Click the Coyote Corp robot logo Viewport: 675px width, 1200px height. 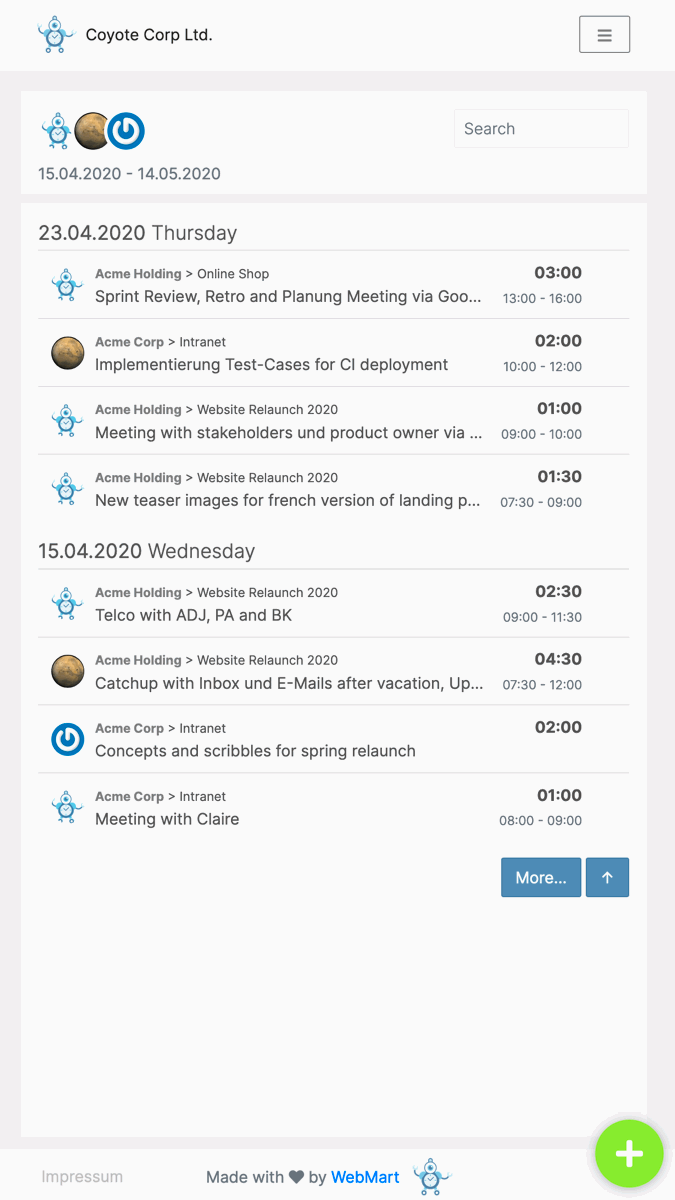point(56,35)
